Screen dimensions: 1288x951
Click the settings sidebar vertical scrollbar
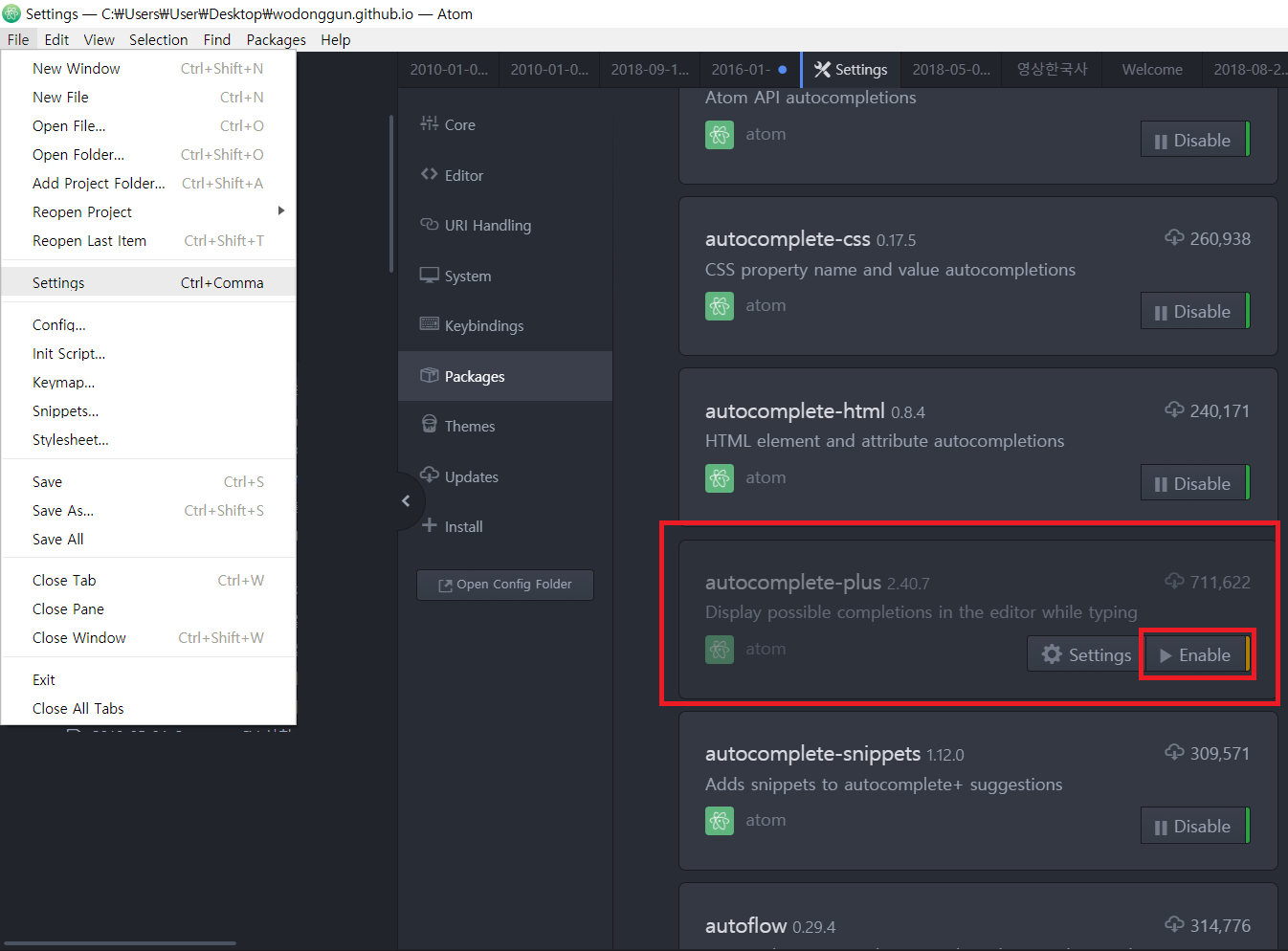point(391,194)
